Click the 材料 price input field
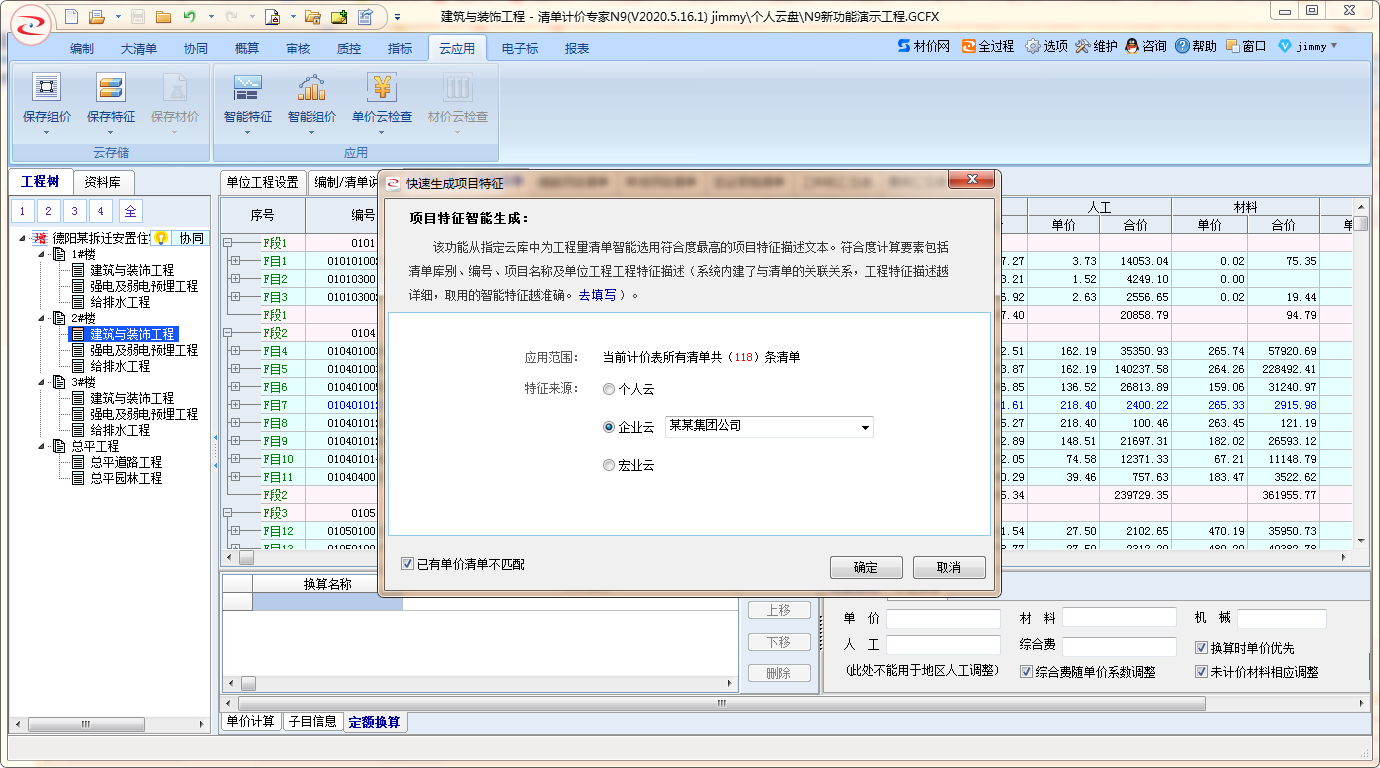 pyautogui.click(x=1118, y=618)
